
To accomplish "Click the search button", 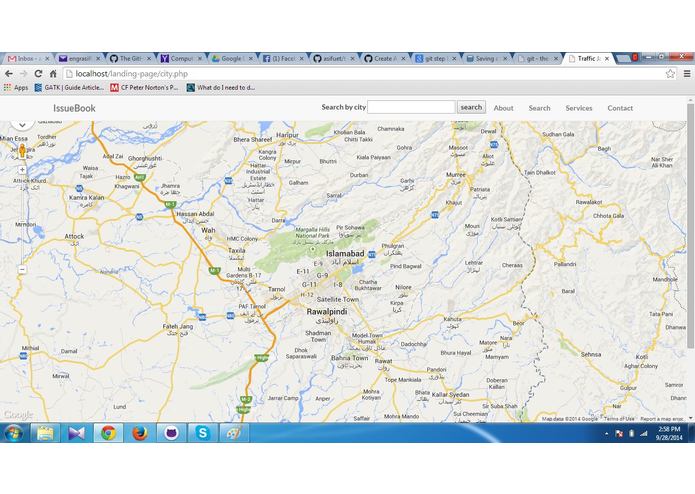I will 471,107.
